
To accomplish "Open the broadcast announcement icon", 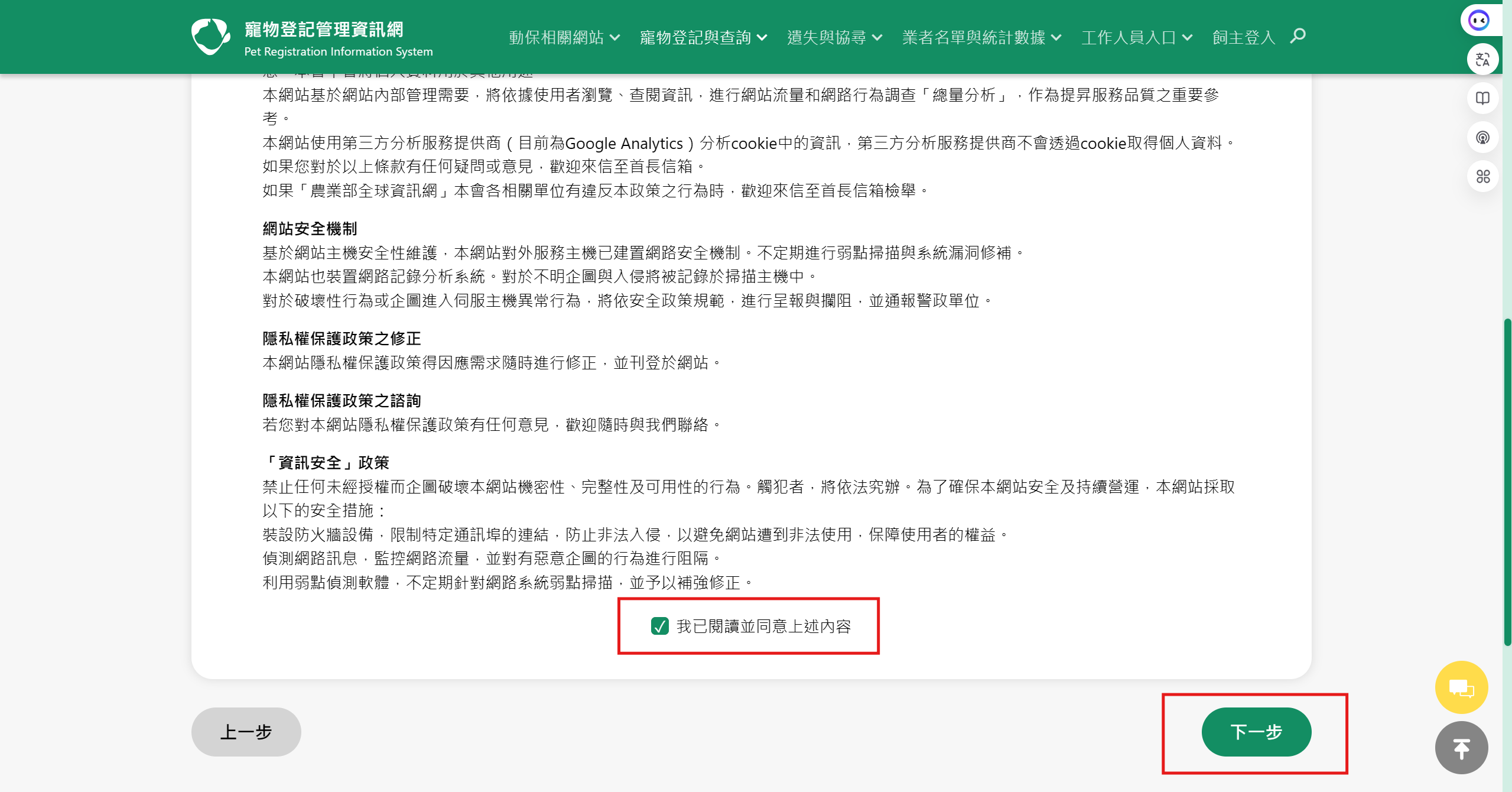I will tap(1482, 137).
